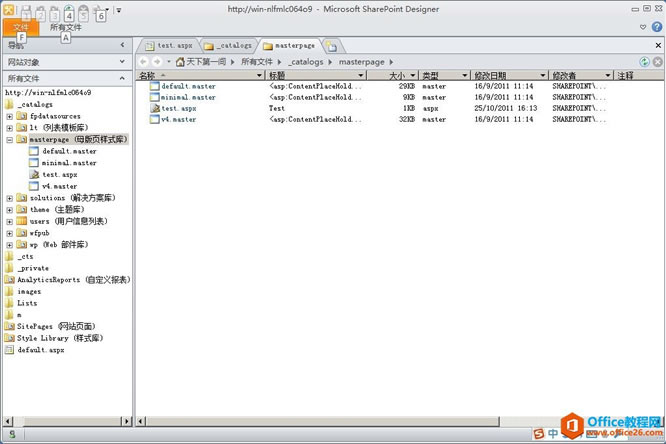The width and height of the screenshot is (666, 444).
Task: Open the Help question mark icon
Action: [x=657, y=27]
